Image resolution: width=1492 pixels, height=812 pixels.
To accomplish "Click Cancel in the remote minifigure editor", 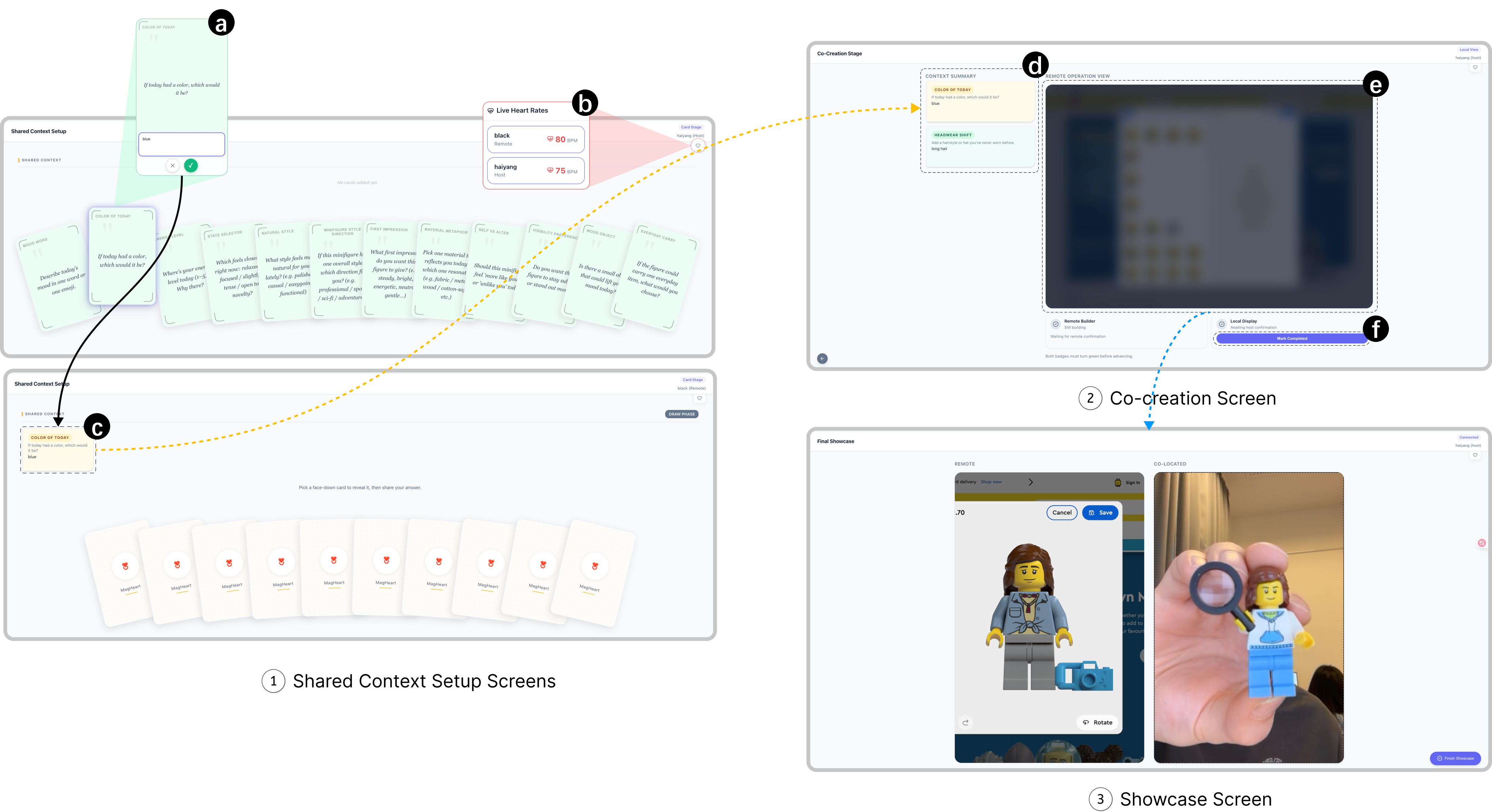I will pos(1062,513).
